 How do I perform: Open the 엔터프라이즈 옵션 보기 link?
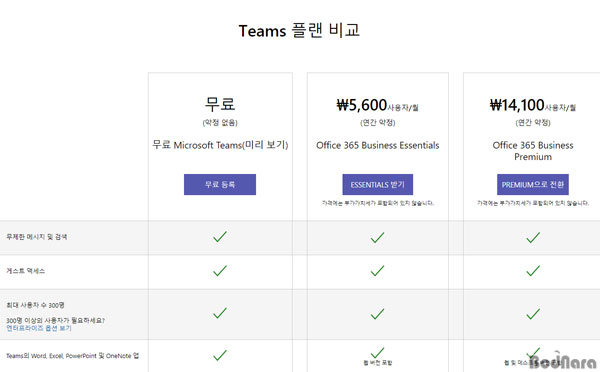[x=39, y=328]
